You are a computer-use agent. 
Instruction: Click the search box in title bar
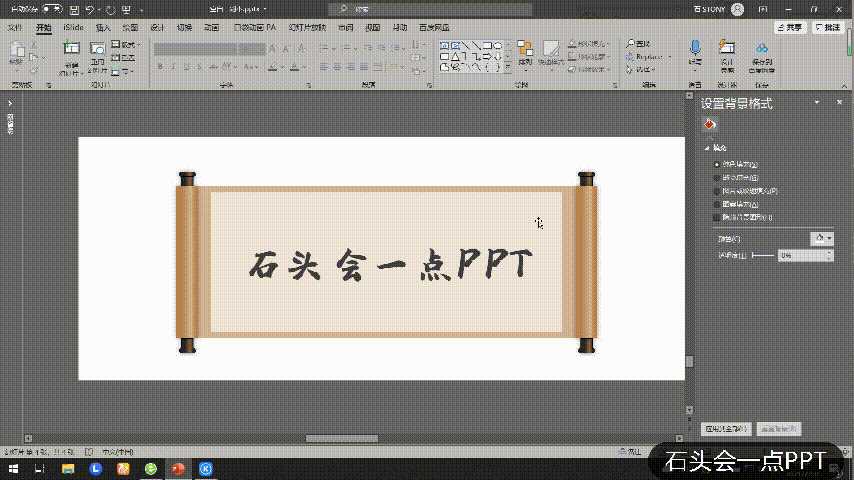(x=430, y=9)
